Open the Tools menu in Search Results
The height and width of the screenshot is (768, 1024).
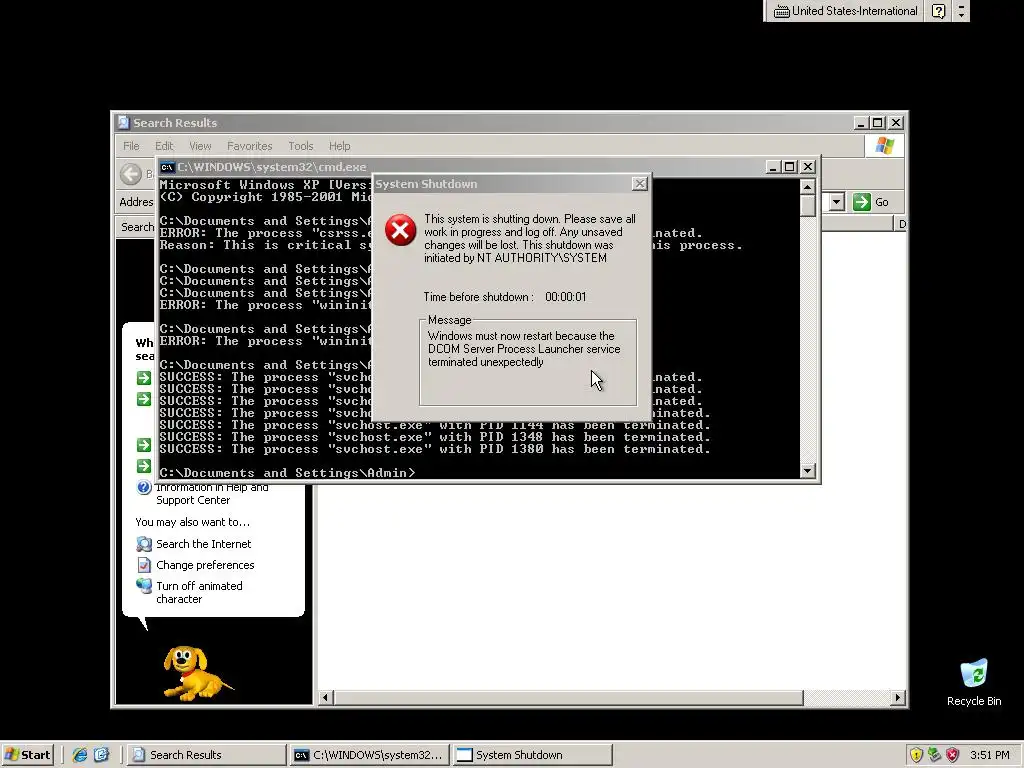tap(300, 146)
